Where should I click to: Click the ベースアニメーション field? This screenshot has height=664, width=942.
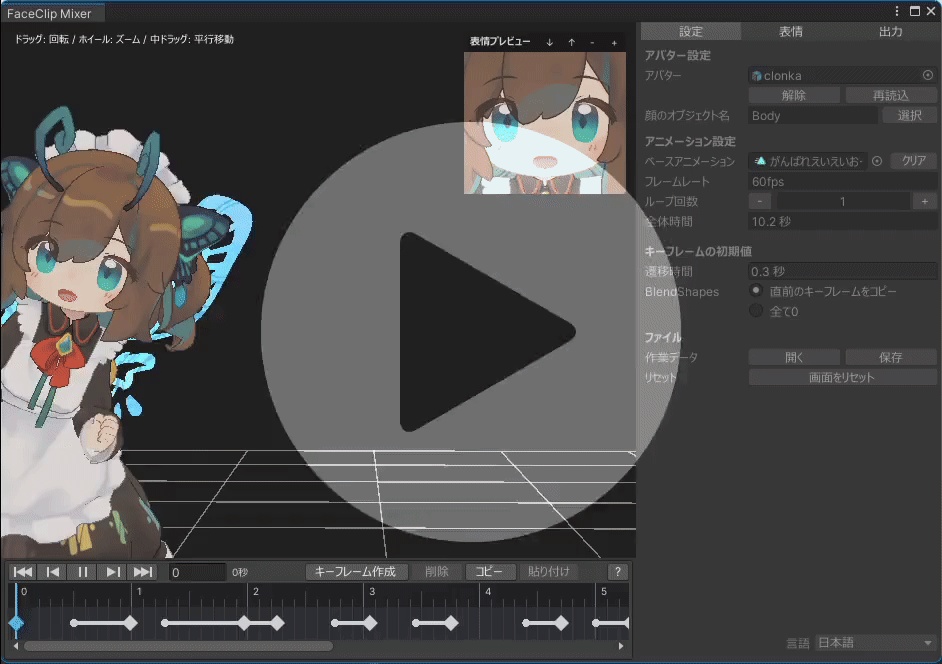click(808, 161)
